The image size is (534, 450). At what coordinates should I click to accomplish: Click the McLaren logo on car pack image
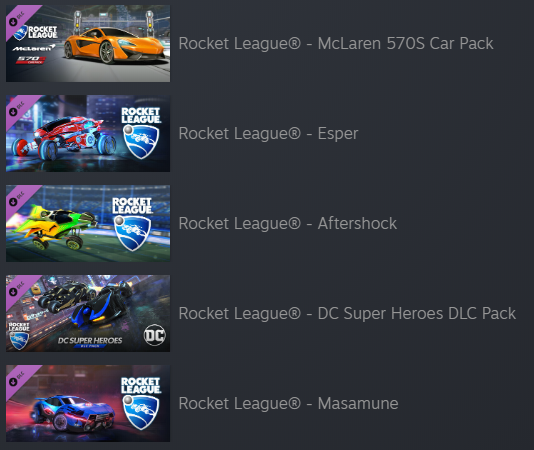(34, 48)
